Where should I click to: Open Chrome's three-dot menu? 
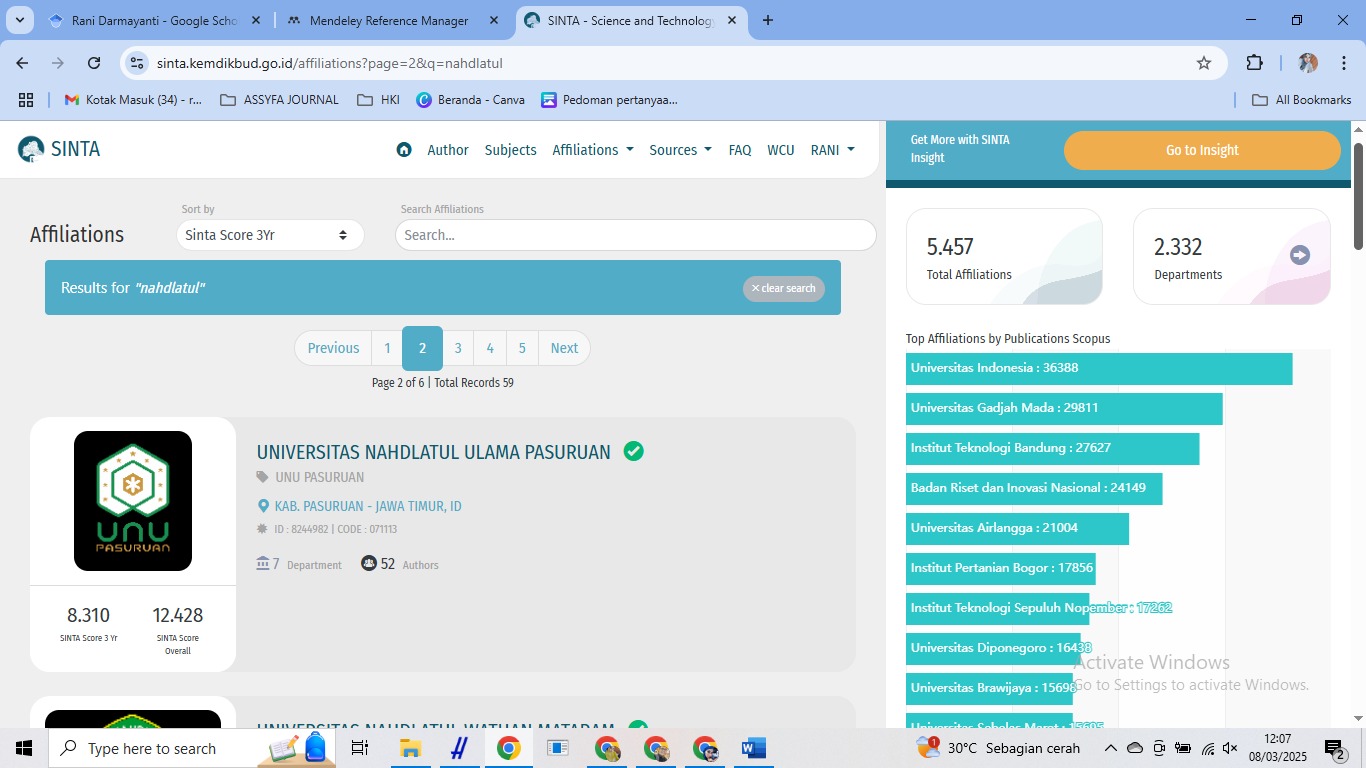tap(1344, 63)
